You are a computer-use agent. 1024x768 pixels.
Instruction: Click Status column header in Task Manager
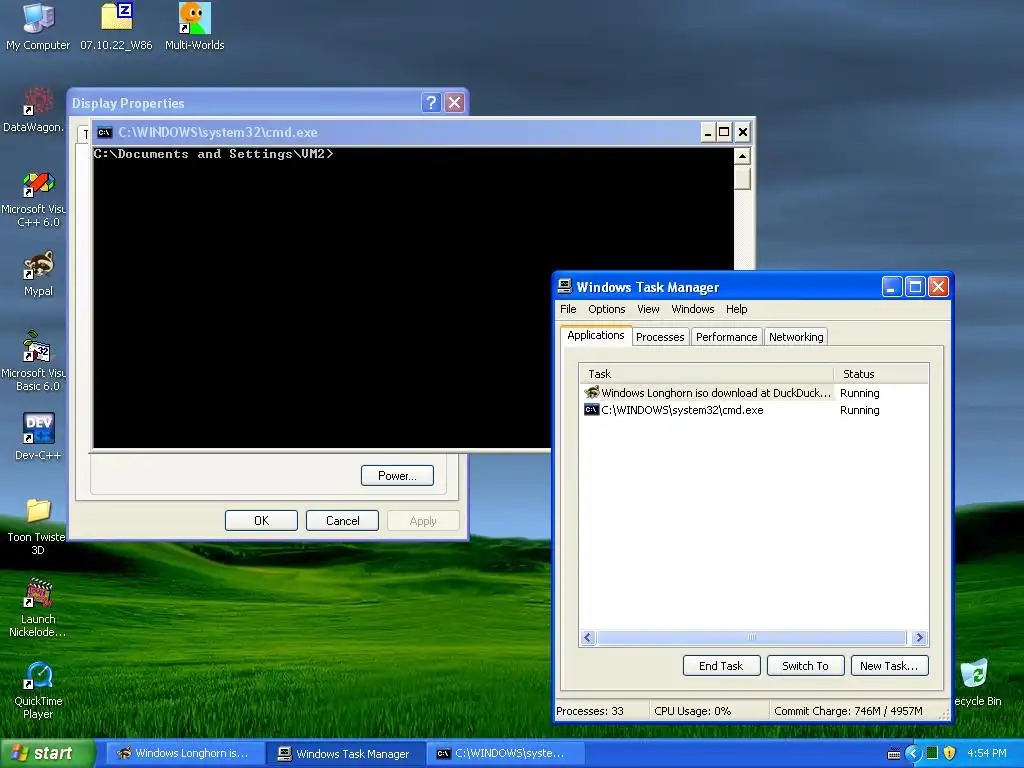[x=881, y=374]
